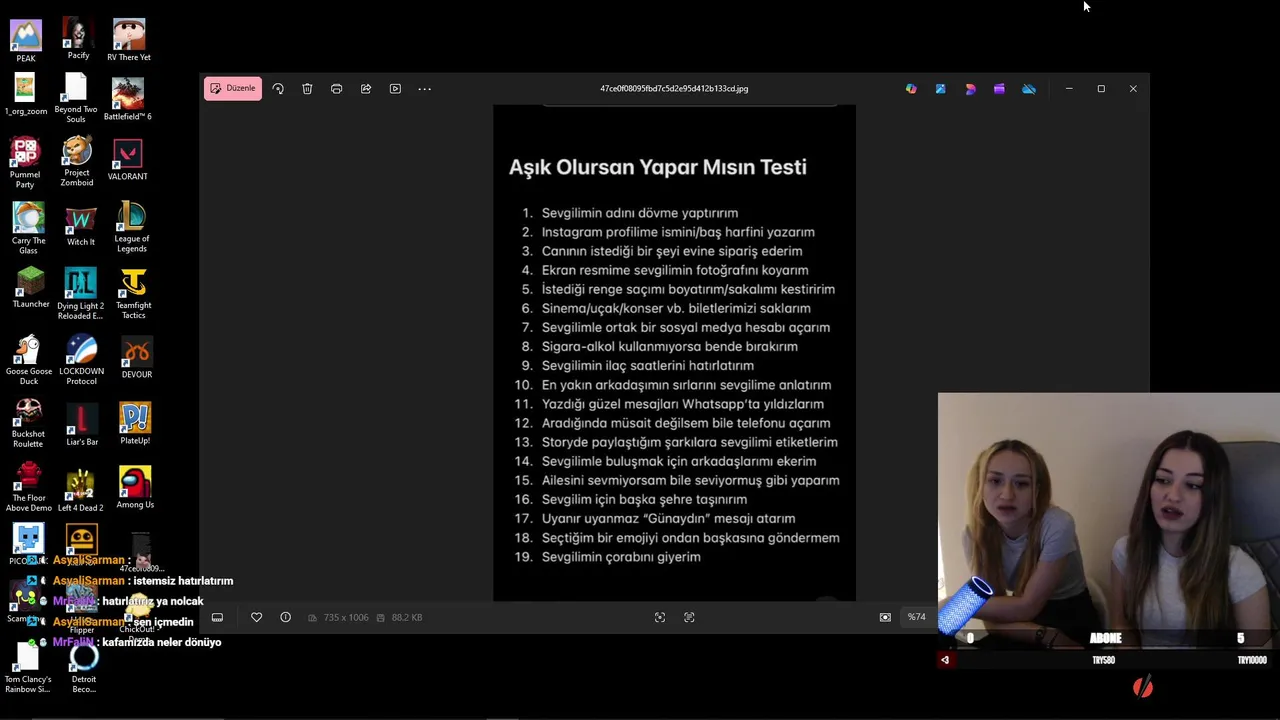Screen dimensions: 1280x720
Task: Toggle the filmstrip view in bottom bar
Action: click(x=217, y=617)
